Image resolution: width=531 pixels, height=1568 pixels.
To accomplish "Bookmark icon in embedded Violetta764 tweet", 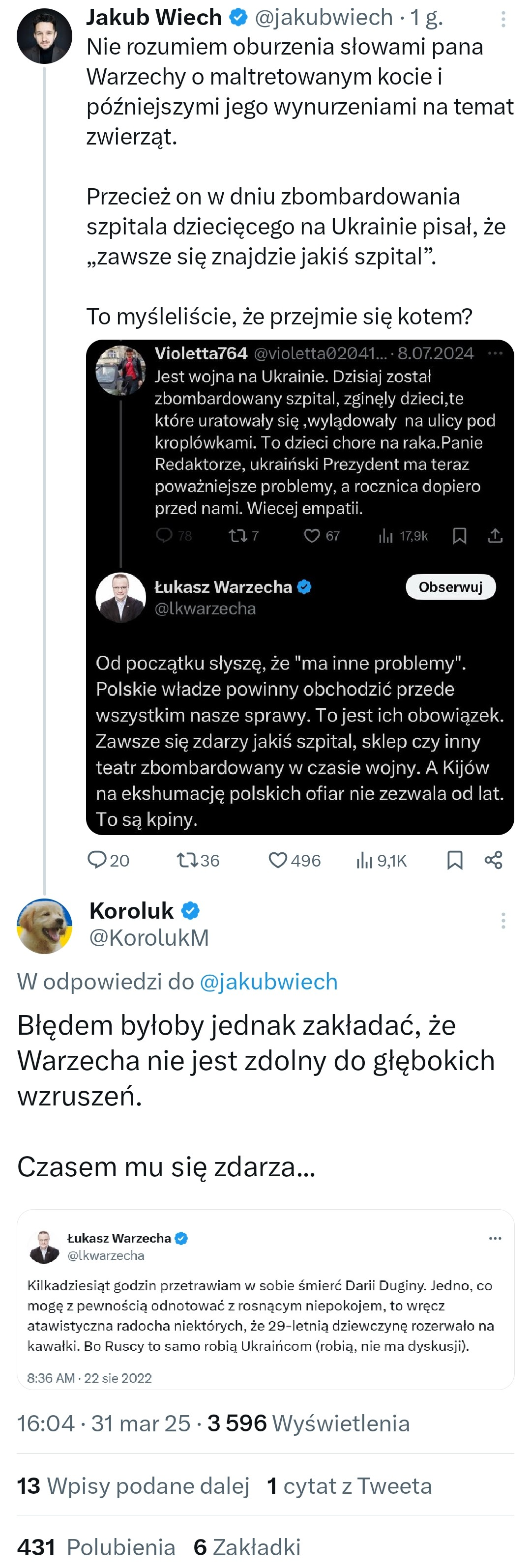I will [460, 536].
